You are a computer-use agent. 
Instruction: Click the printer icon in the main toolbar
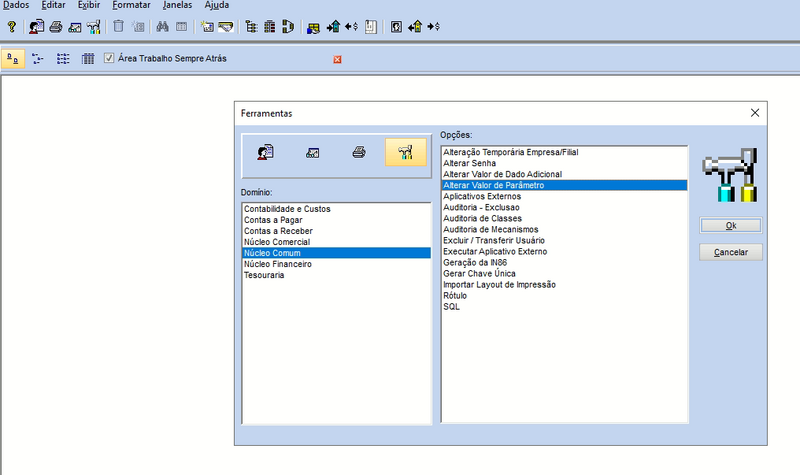[x=56, y=27]
